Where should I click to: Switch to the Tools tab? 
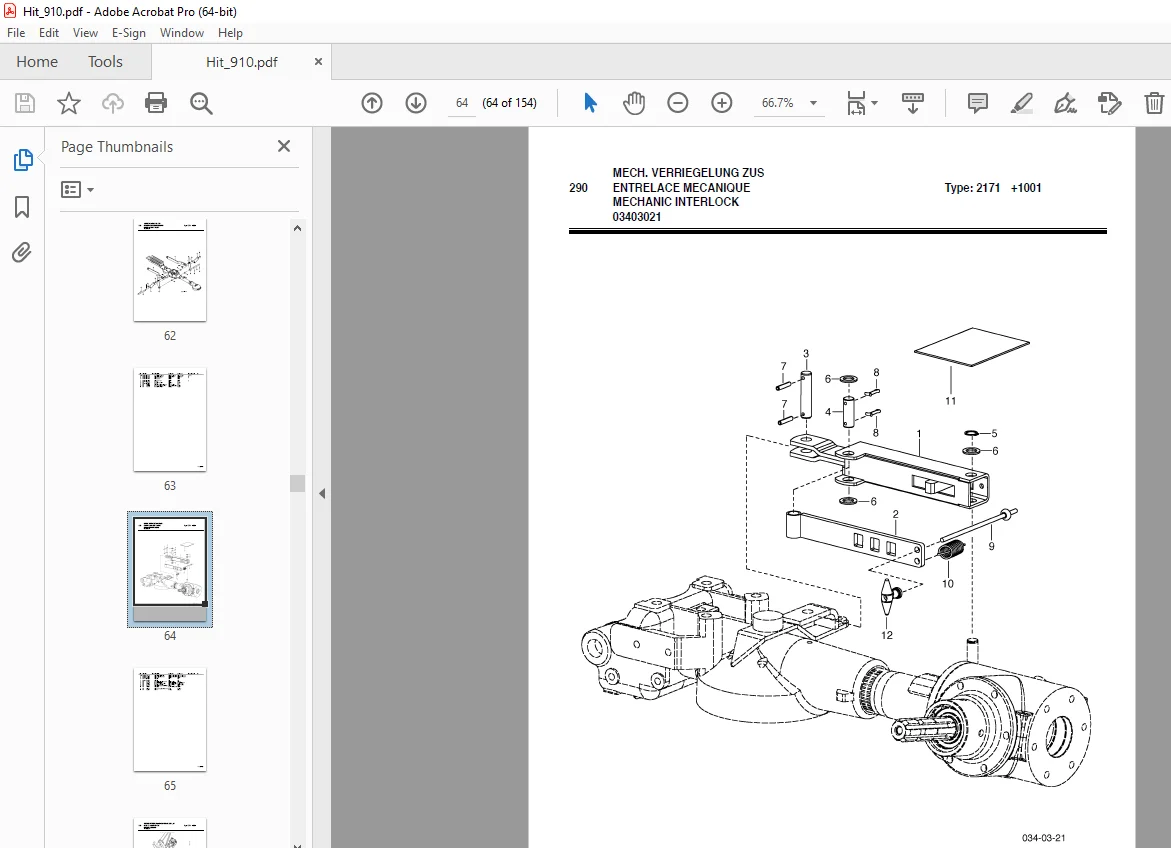coord(105,62)
